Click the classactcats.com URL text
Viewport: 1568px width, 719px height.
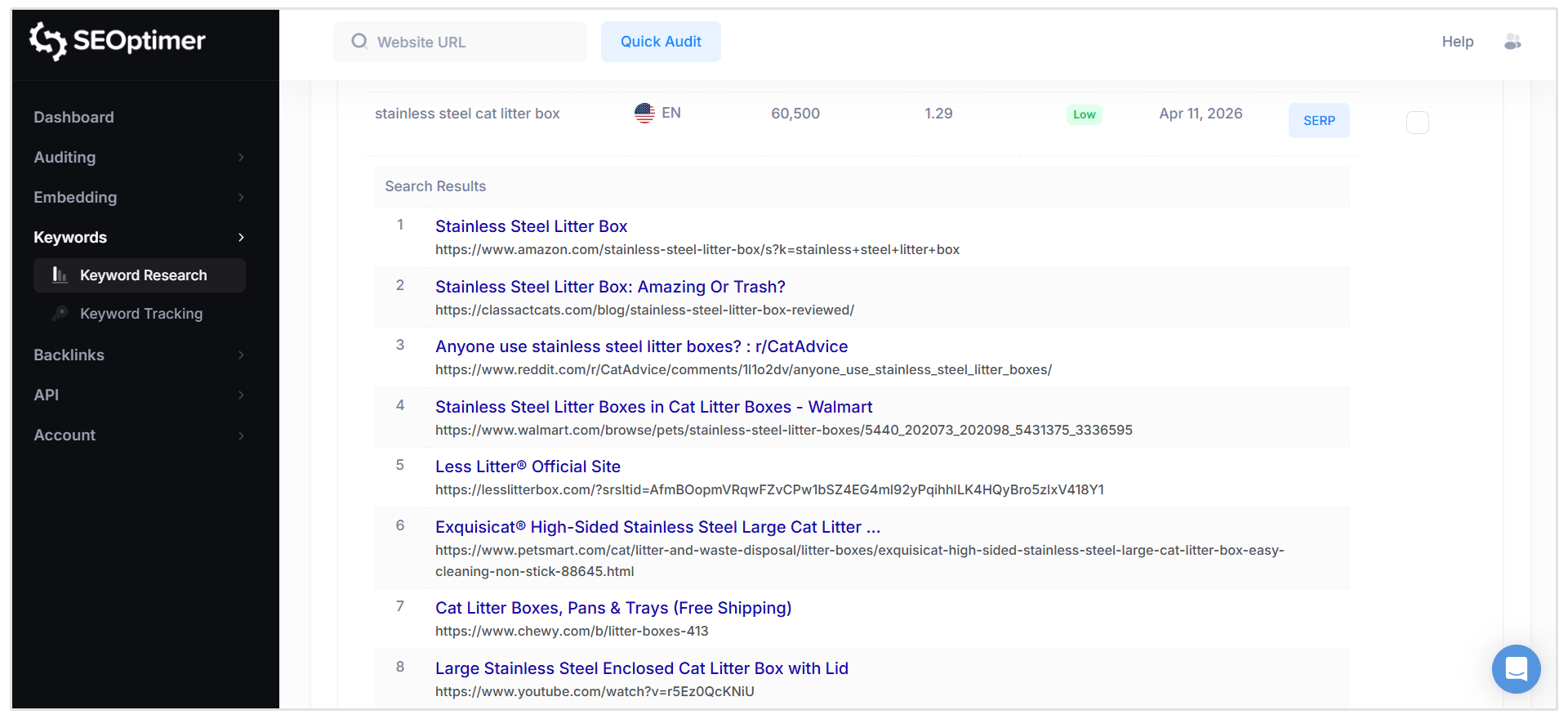point(644,310)
